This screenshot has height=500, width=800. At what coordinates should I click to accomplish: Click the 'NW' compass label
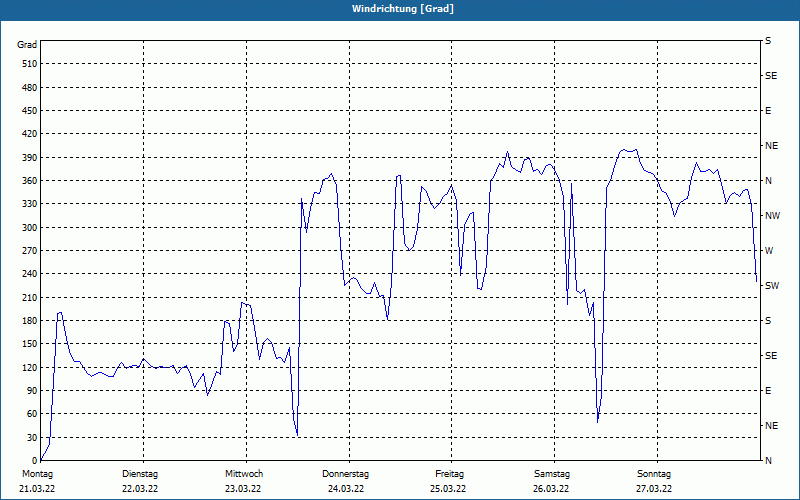[772, 216]
